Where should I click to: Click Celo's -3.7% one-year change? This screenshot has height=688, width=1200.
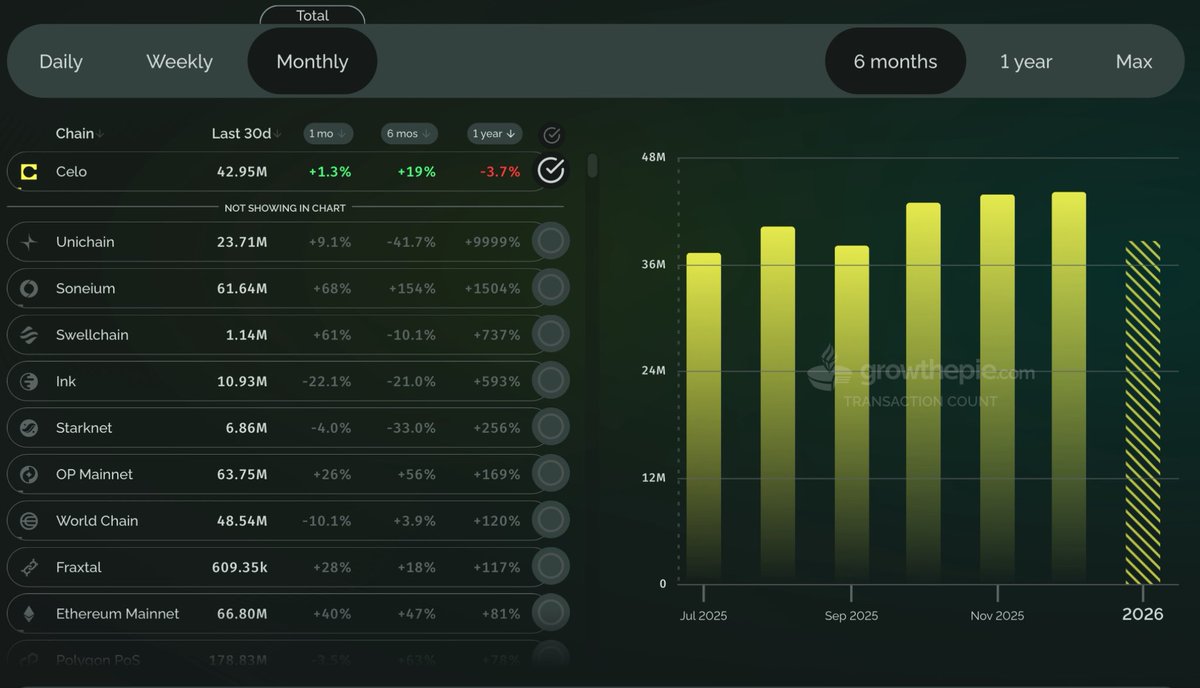[500, 172]
